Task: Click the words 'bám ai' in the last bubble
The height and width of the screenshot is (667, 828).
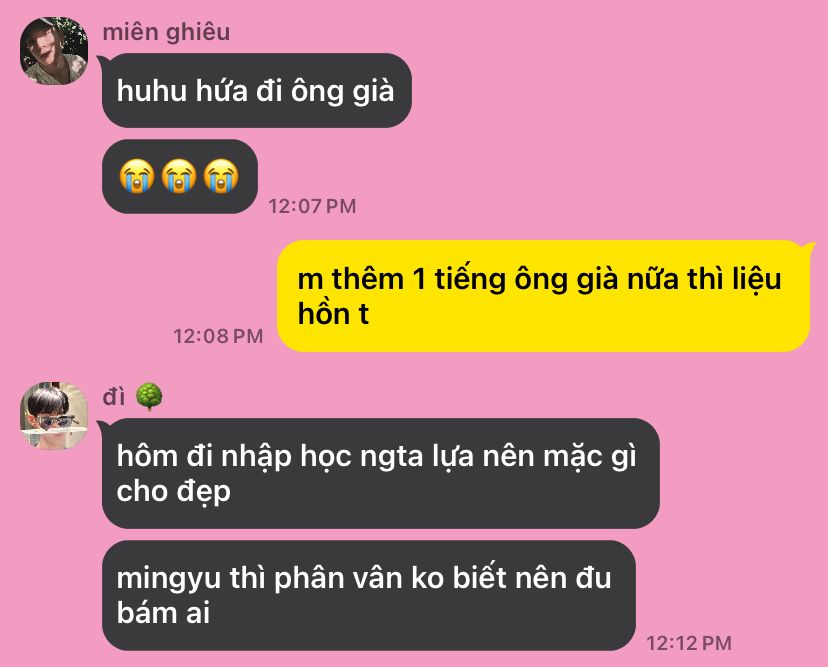Action: coord(163,613)
